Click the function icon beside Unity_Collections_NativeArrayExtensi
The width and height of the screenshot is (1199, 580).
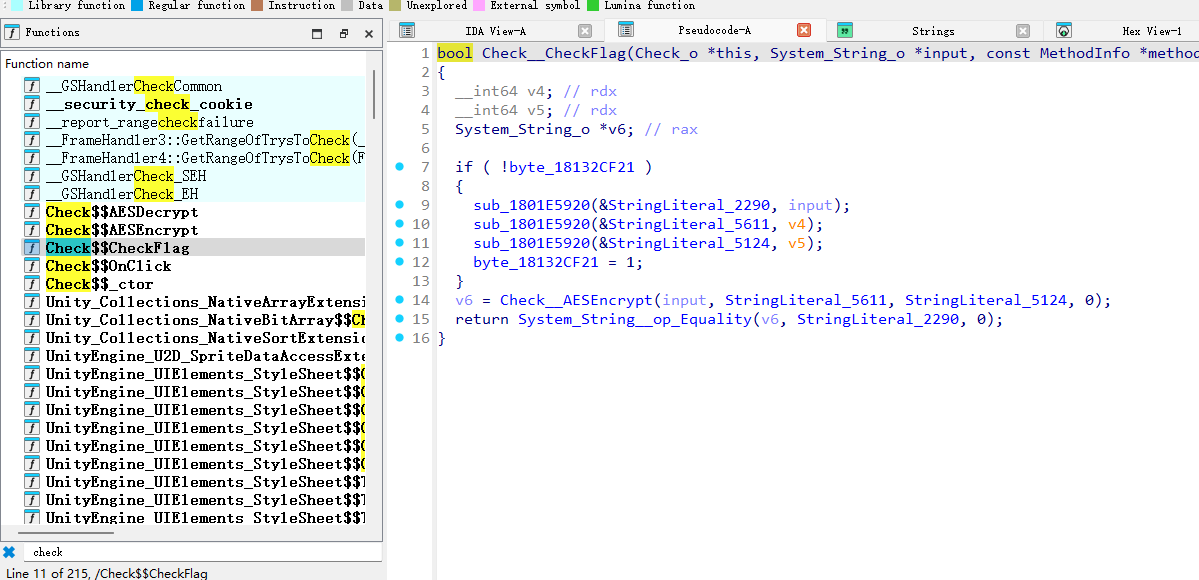pos(31,301)
